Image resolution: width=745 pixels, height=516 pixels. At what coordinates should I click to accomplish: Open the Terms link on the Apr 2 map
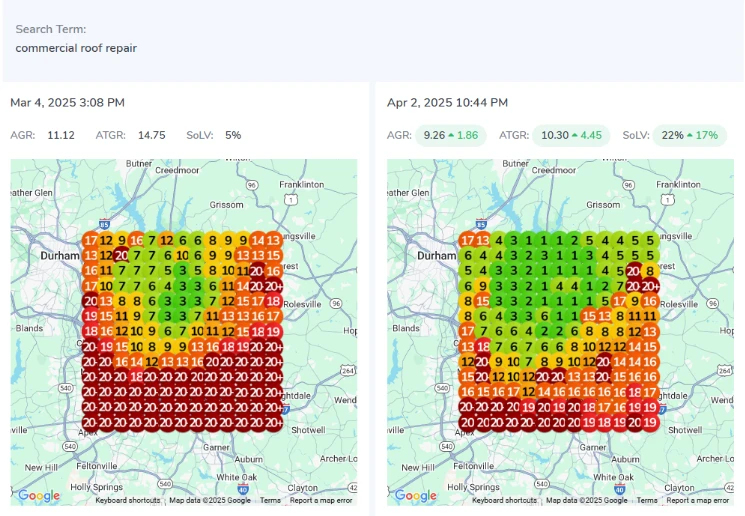coord(647,500)
